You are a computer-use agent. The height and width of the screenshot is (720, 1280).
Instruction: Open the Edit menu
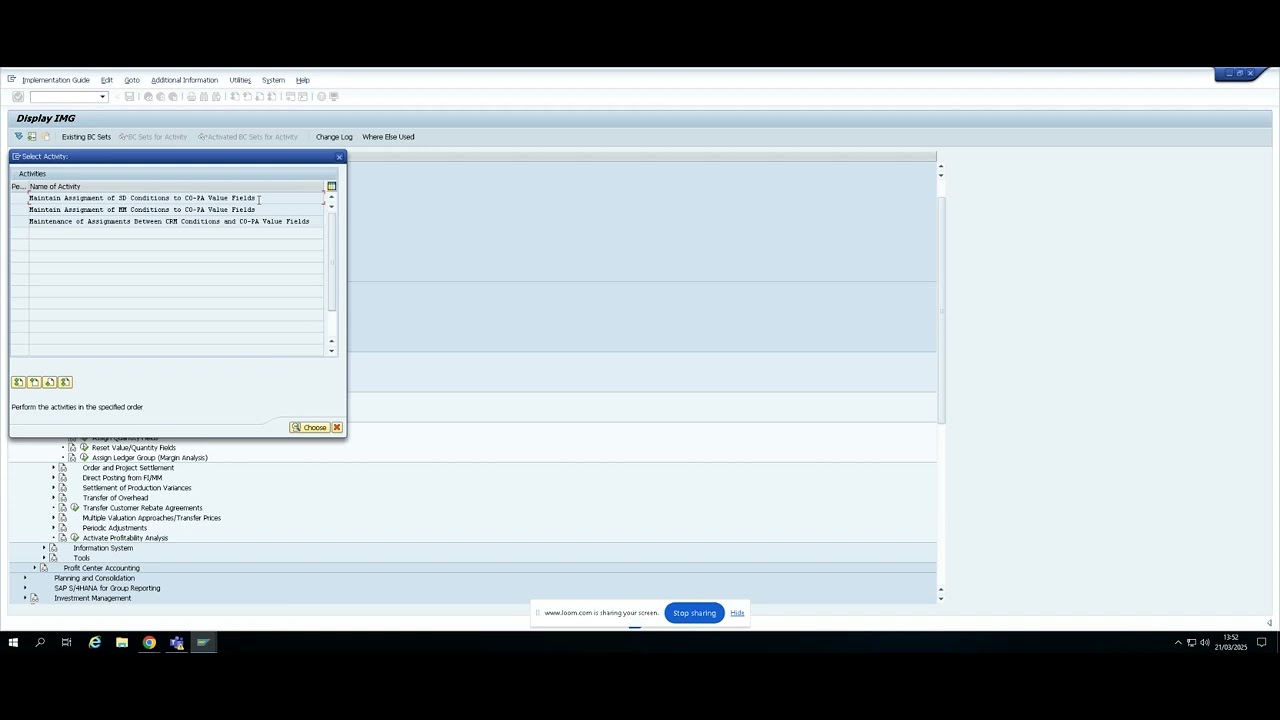[106, 80]
